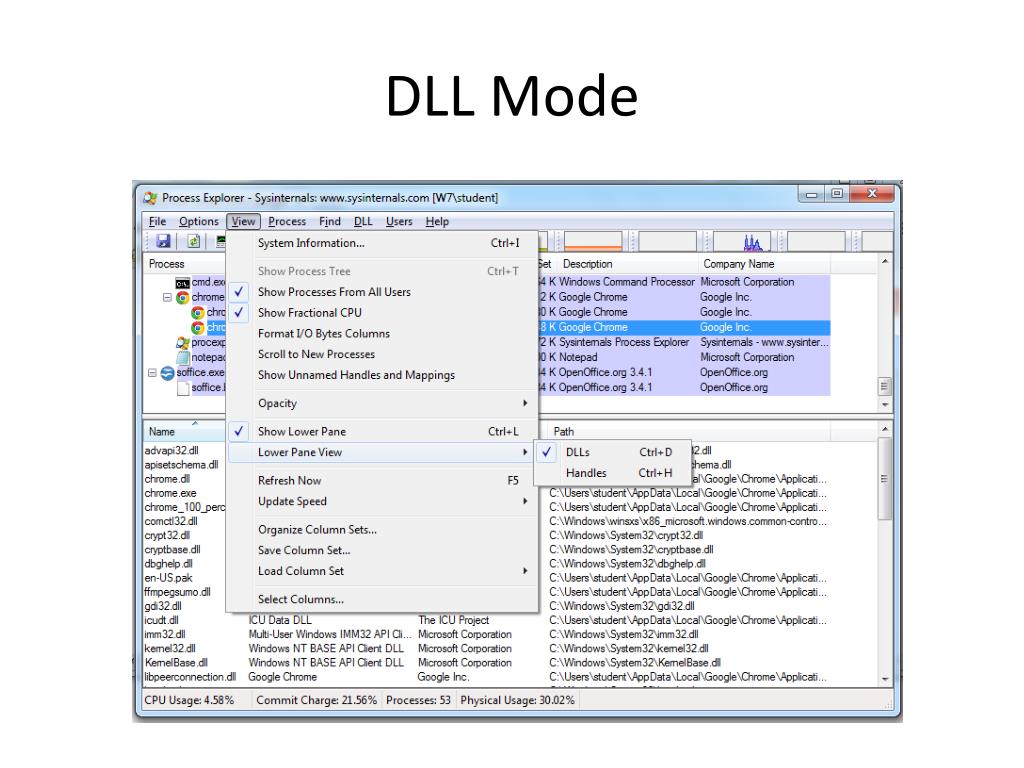Click lower pane scrollbar thumb

(885, 479)
